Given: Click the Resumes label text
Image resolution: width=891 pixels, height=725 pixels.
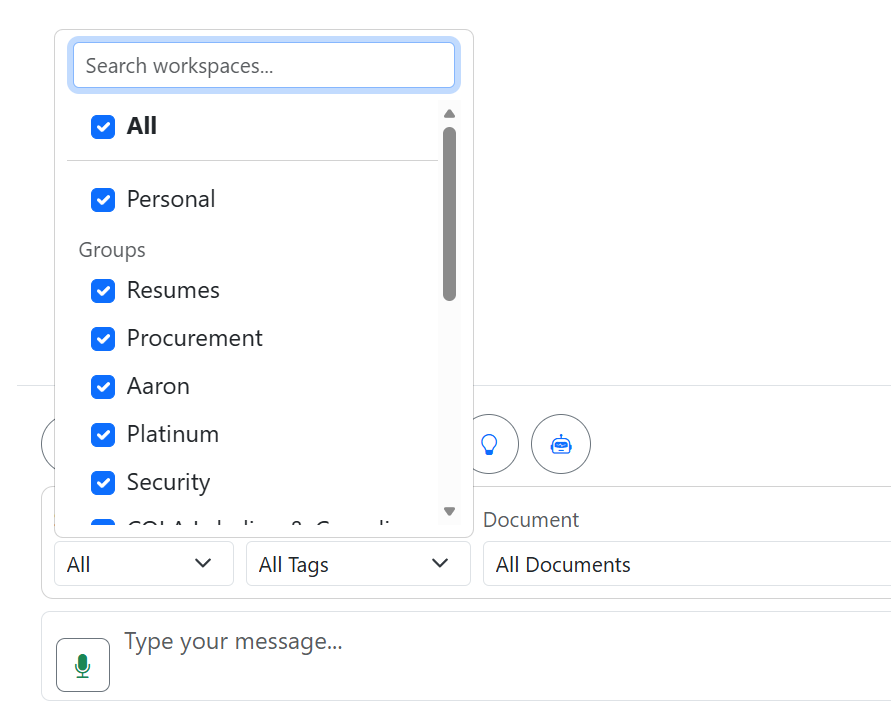Looking at the screenshot, I should tap(173, 290).
